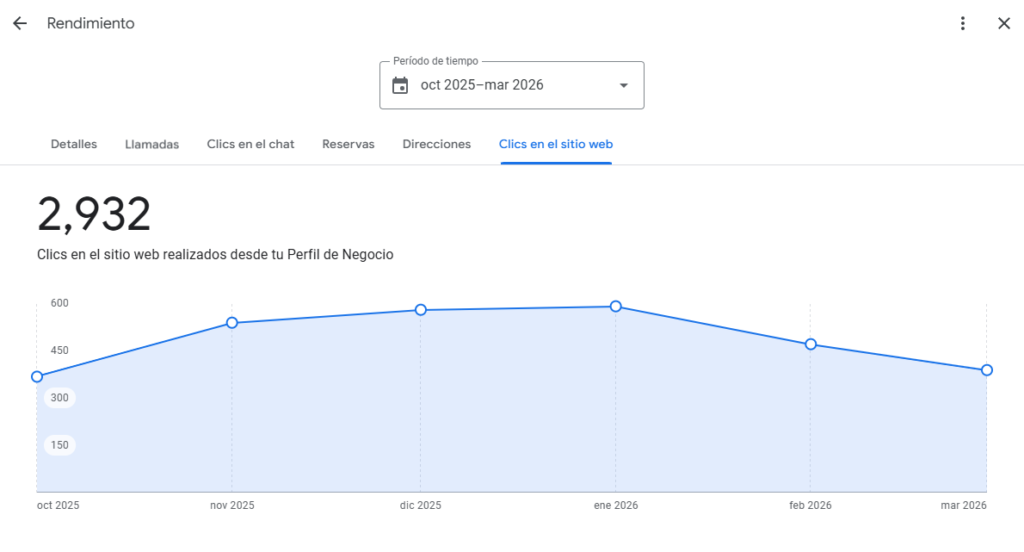The image size is (1024, 552).
Task: Click the calendar icon in the period field
Action: coord(400,86)
